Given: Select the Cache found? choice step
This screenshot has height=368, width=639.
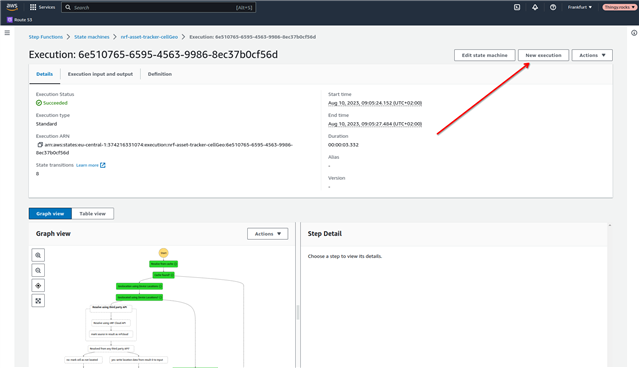Looking at the screenshot, I should tap(163, 275).
